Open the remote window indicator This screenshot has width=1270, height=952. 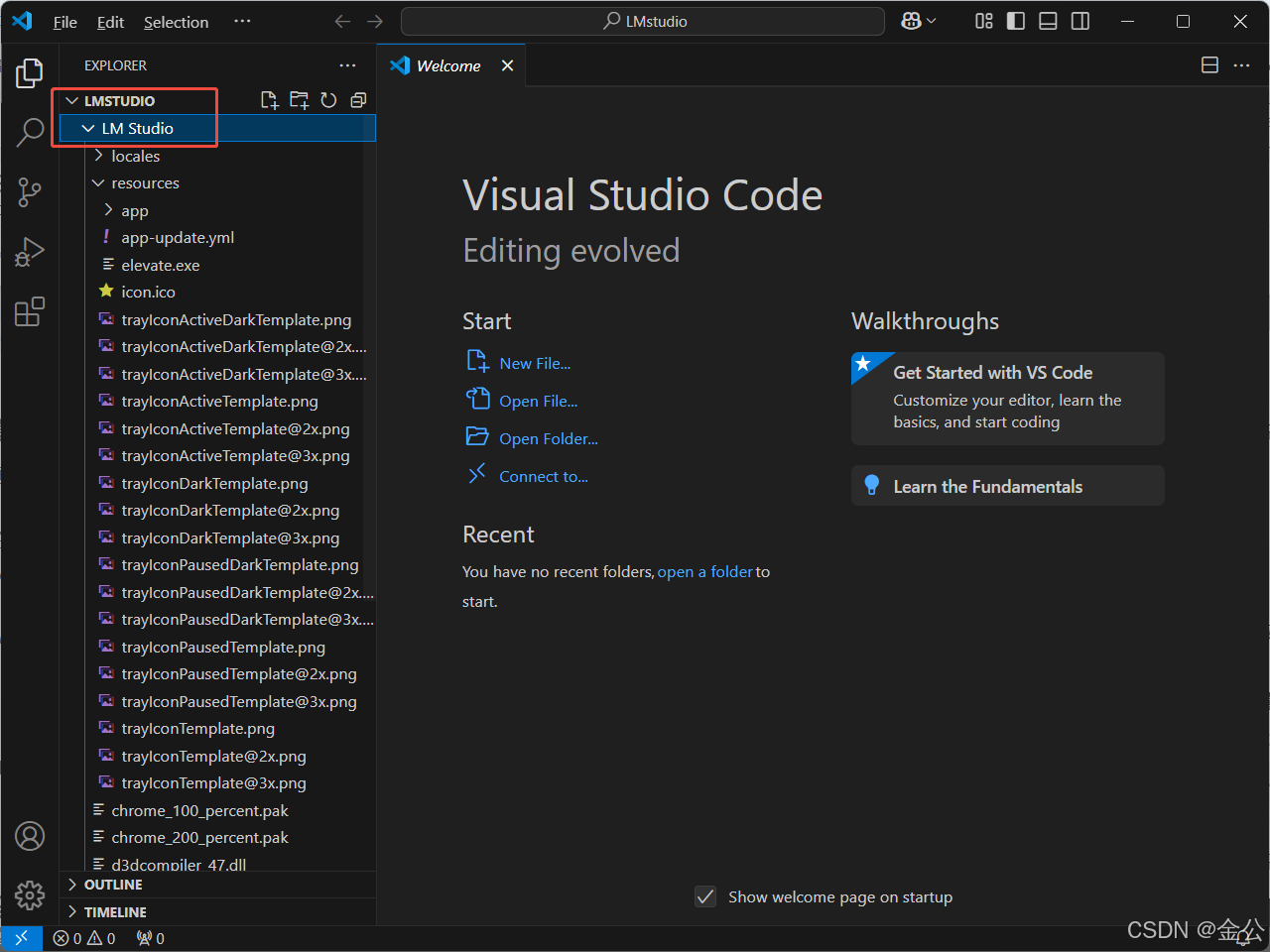pos(21,938)
